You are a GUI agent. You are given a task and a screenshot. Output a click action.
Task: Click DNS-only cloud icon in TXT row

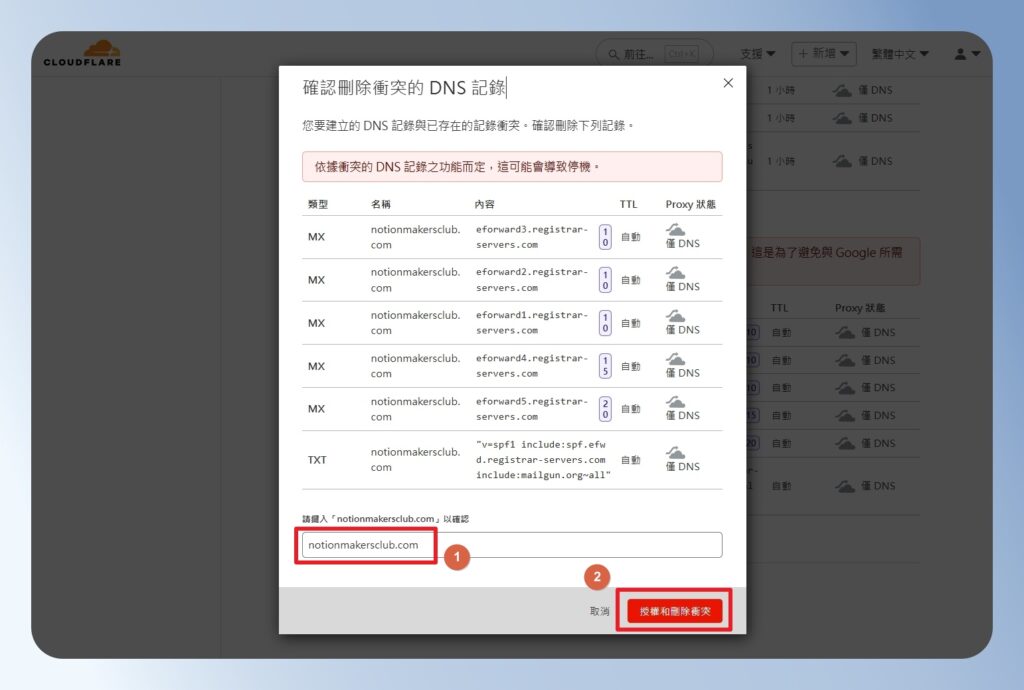(x=675, y=452)
